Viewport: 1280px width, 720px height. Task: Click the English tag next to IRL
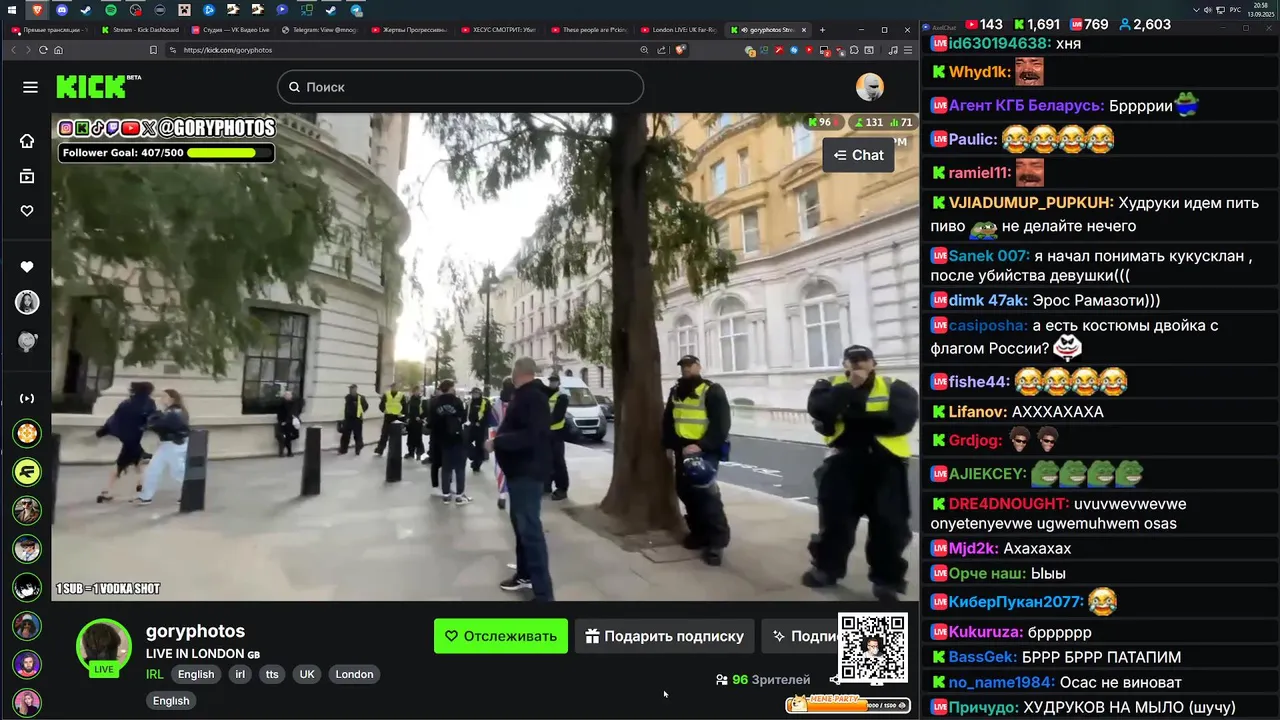click(196, 674)
